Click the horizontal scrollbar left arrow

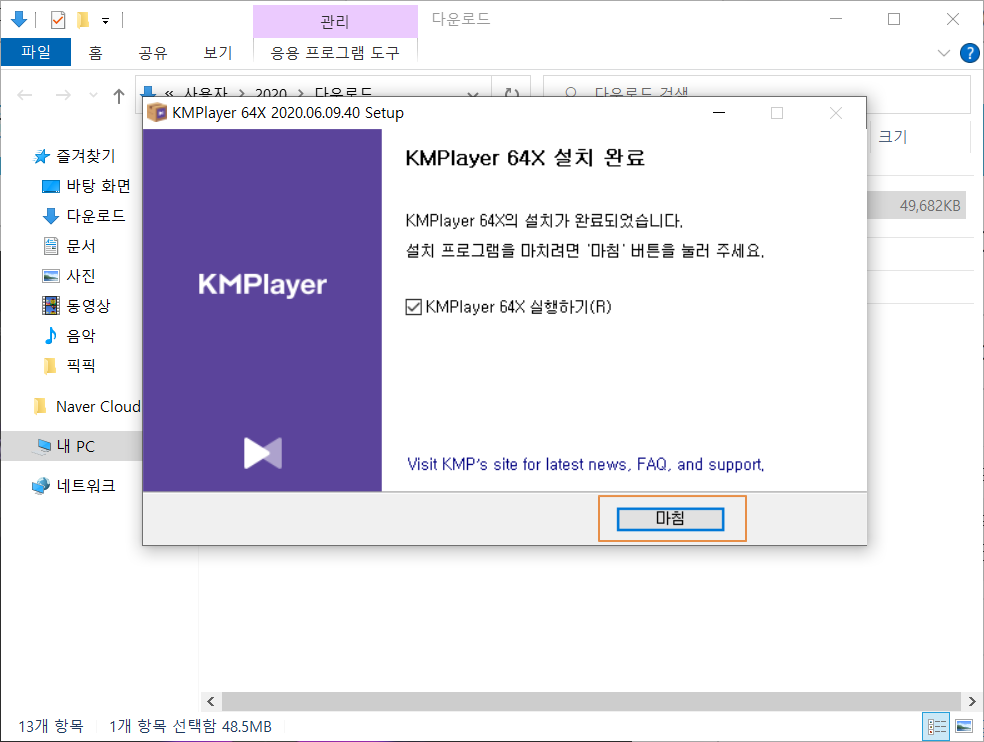click(x=211, y=701)
